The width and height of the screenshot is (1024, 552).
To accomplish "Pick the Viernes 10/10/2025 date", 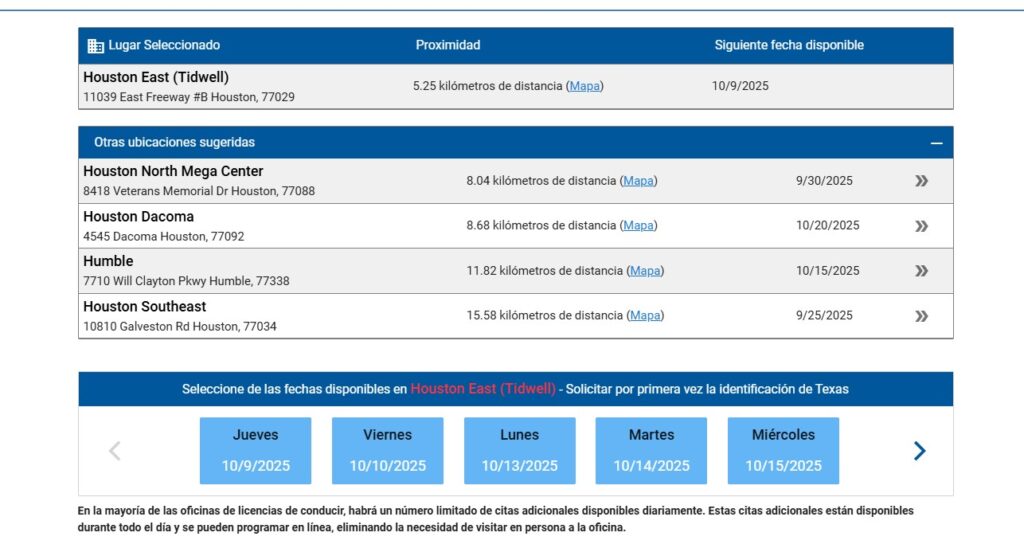I will [388, 450].
